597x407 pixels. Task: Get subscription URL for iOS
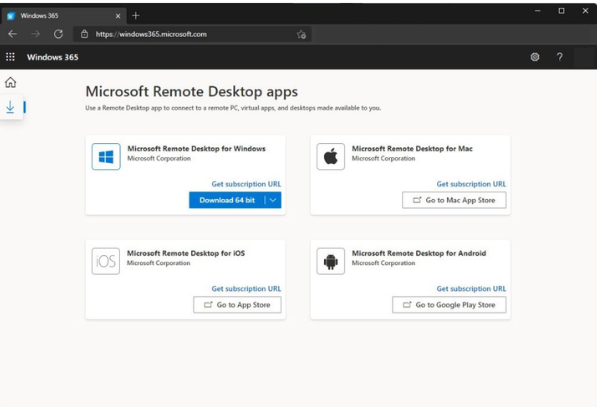[x=246, y=289]
